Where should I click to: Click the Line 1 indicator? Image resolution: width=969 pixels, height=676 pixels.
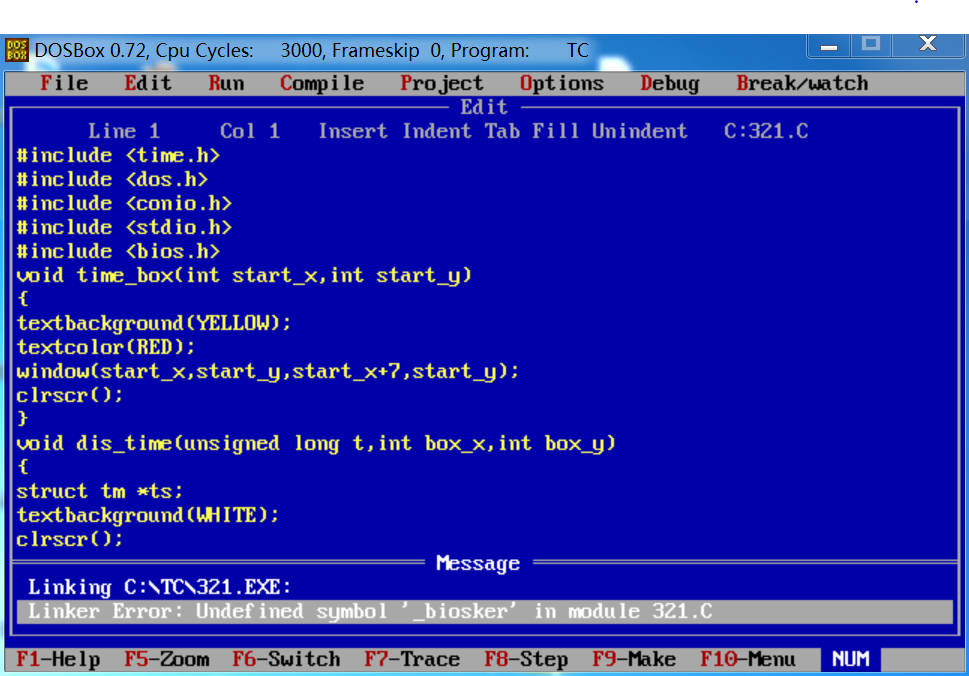click(124, 131)
